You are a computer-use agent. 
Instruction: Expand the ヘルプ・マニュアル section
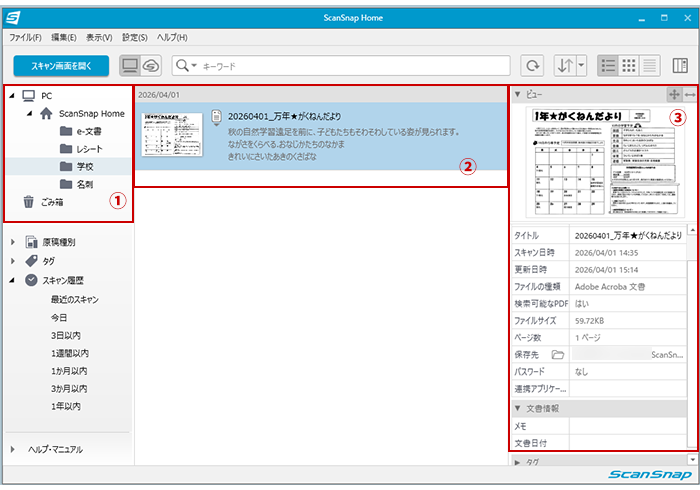(12, 449)
